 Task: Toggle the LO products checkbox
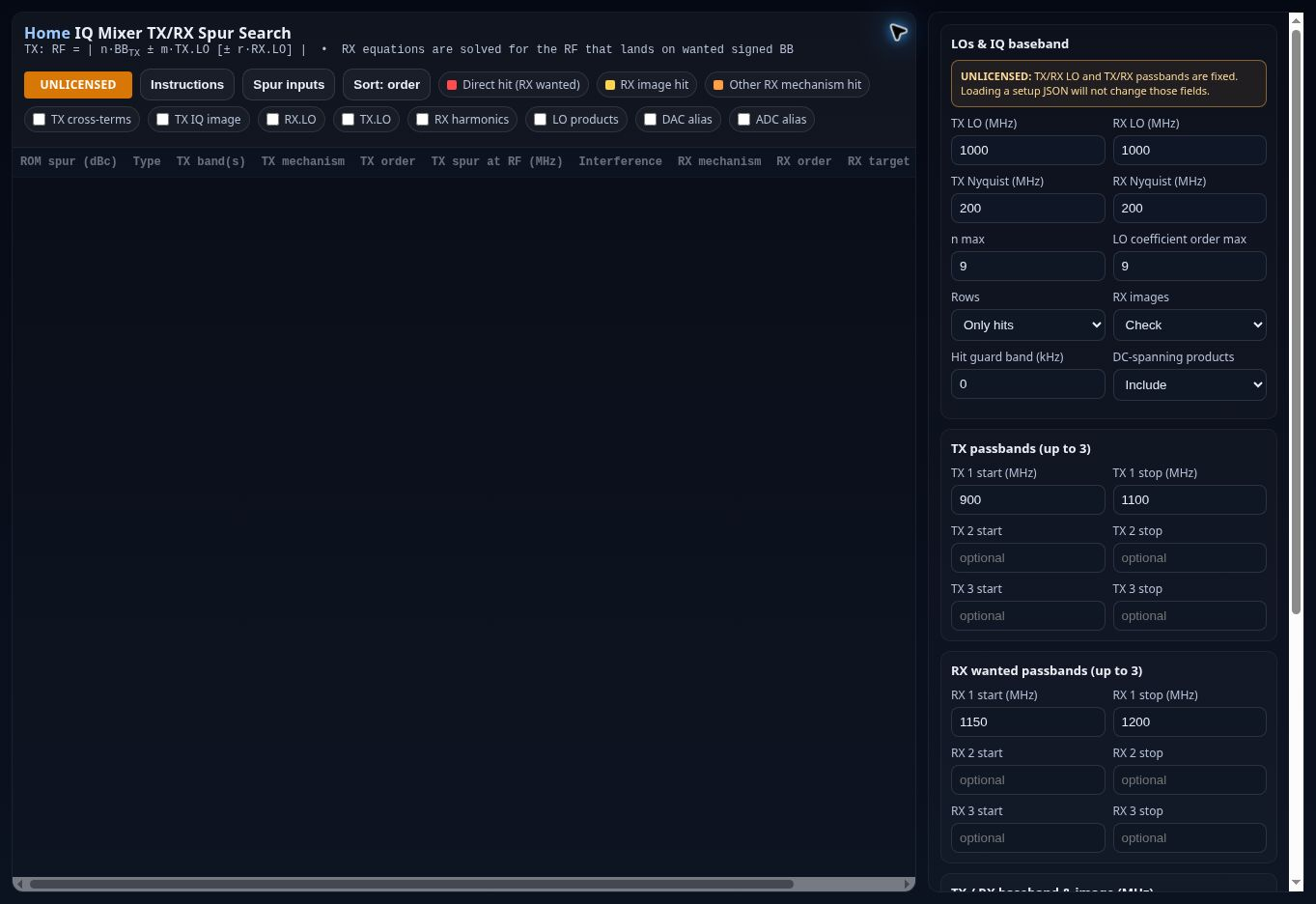540,120
